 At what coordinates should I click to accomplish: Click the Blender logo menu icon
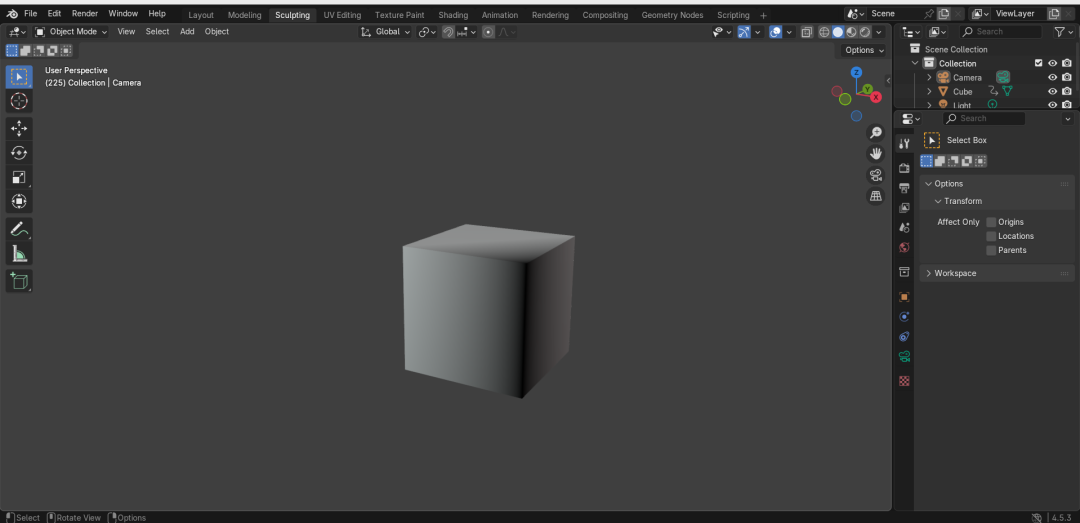pos(12,14)
